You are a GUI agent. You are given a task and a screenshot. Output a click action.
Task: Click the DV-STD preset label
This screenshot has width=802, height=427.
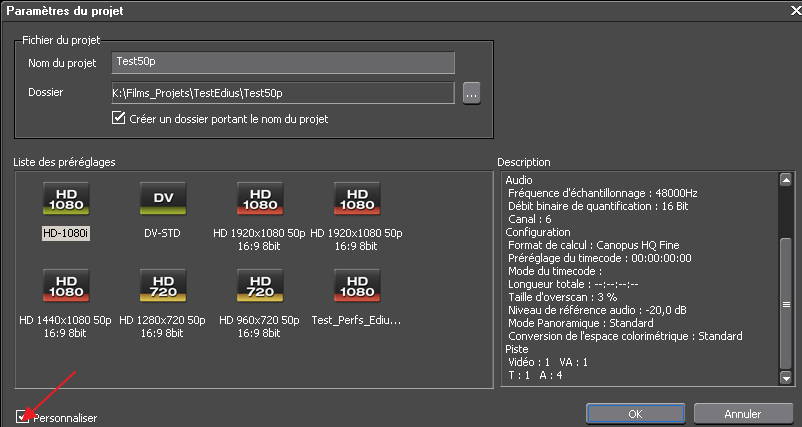tap(163, 233)
